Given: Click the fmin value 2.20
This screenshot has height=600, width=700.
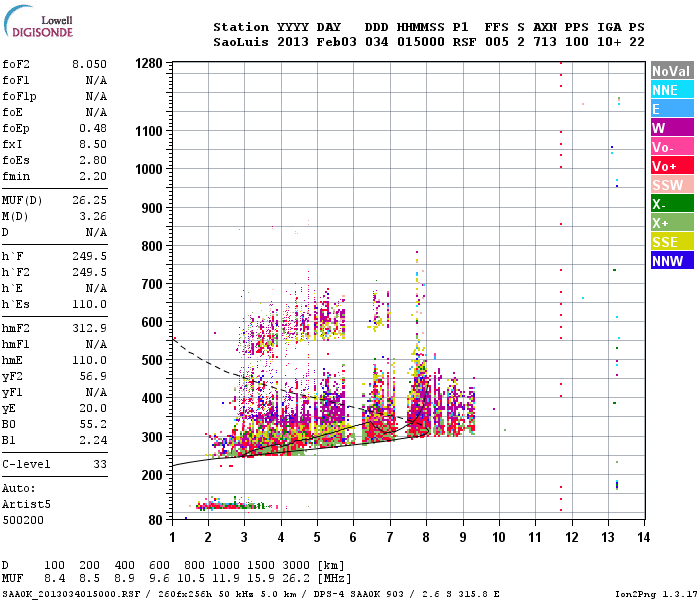Looking at the screenshot, I should click(x=93, y=176).
